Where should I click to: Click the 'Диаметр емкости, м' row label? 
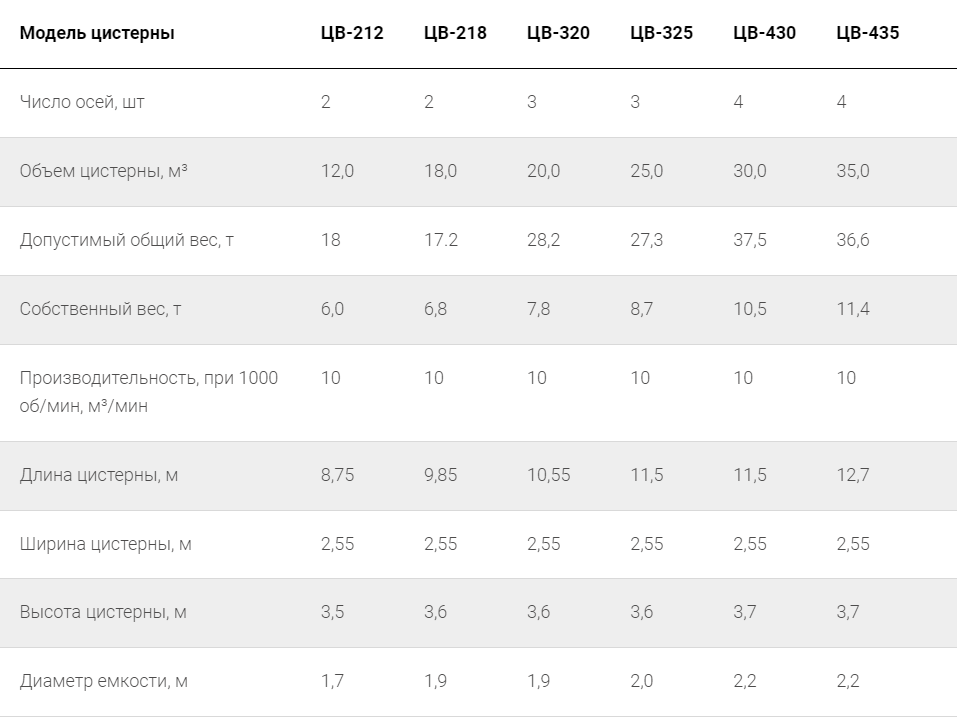click(104, 681)
